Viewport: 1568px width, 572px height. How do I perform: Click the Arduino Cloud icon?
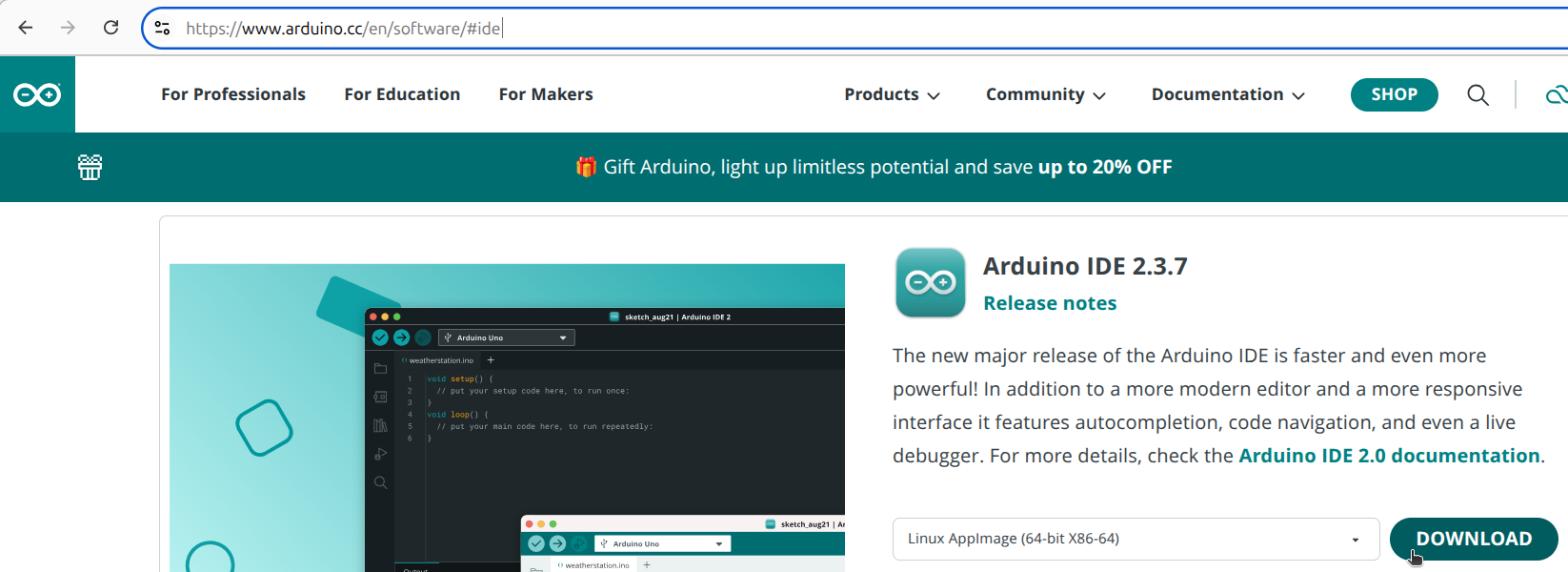[x=1557, y=94]
